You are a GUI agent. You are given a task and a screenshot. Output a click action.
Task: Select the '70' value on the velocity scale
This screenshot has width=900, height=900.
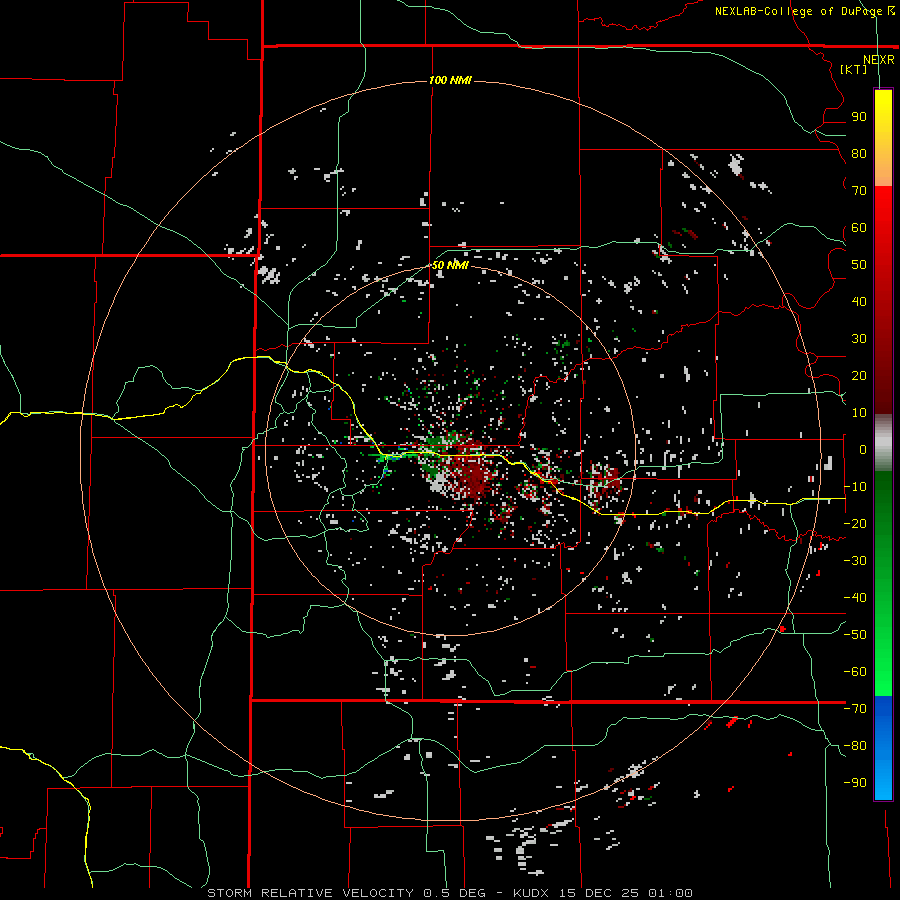[859, 191]
